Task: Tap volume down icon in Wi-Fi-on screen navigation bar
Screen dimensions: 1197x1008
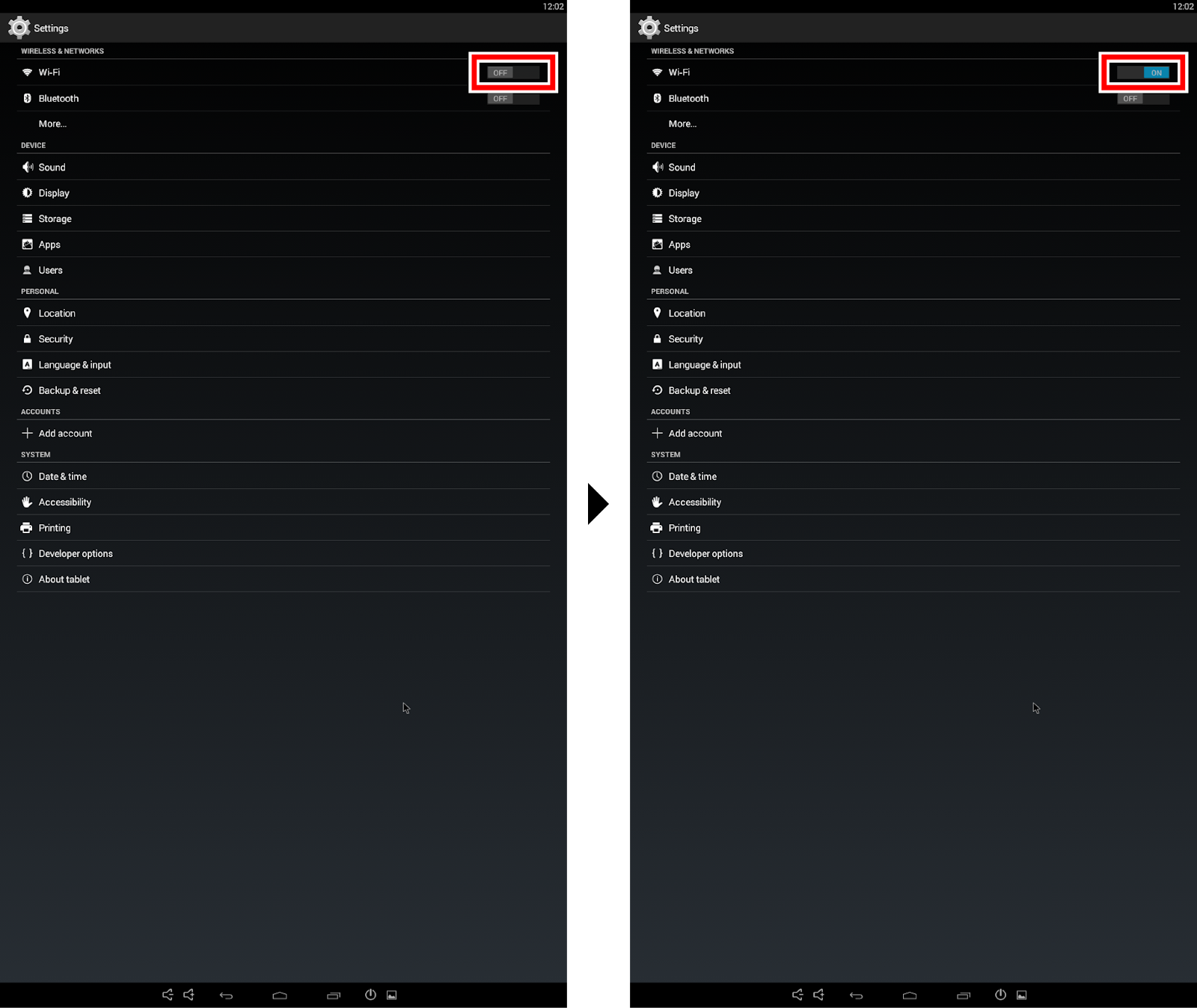Action: (798, 995)
